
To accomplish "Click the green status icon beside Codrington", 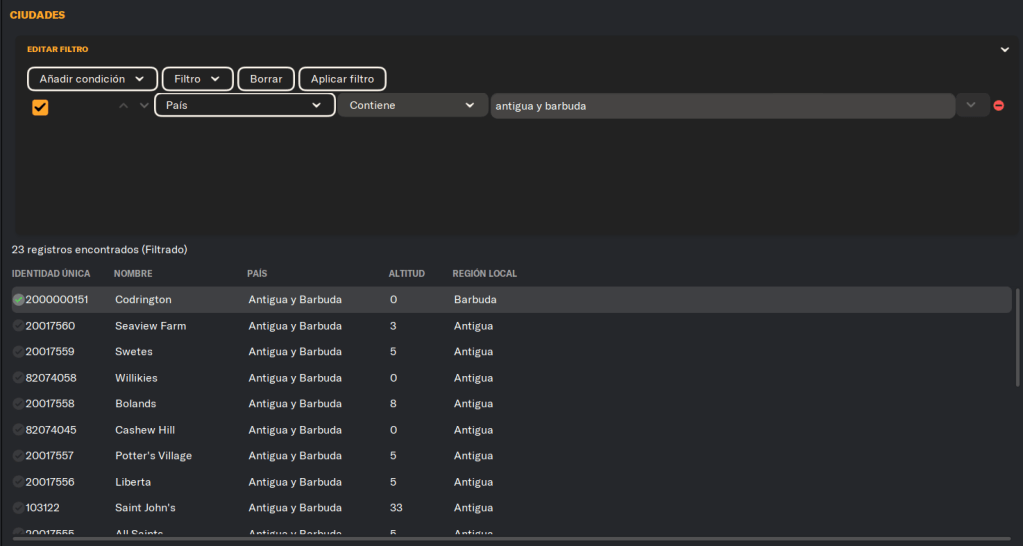I will click(x=18, y=300).
